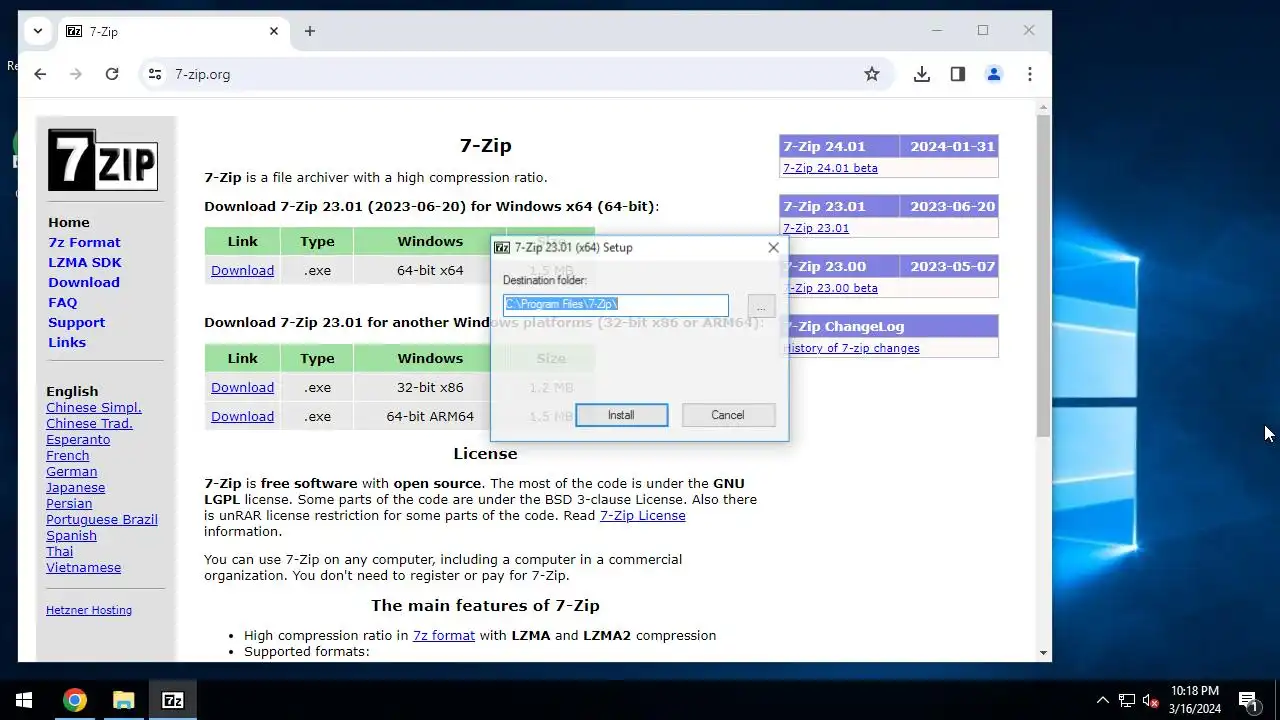Open the 7z format link
The image size is (1280, 720).
click(x=444, y=635)
